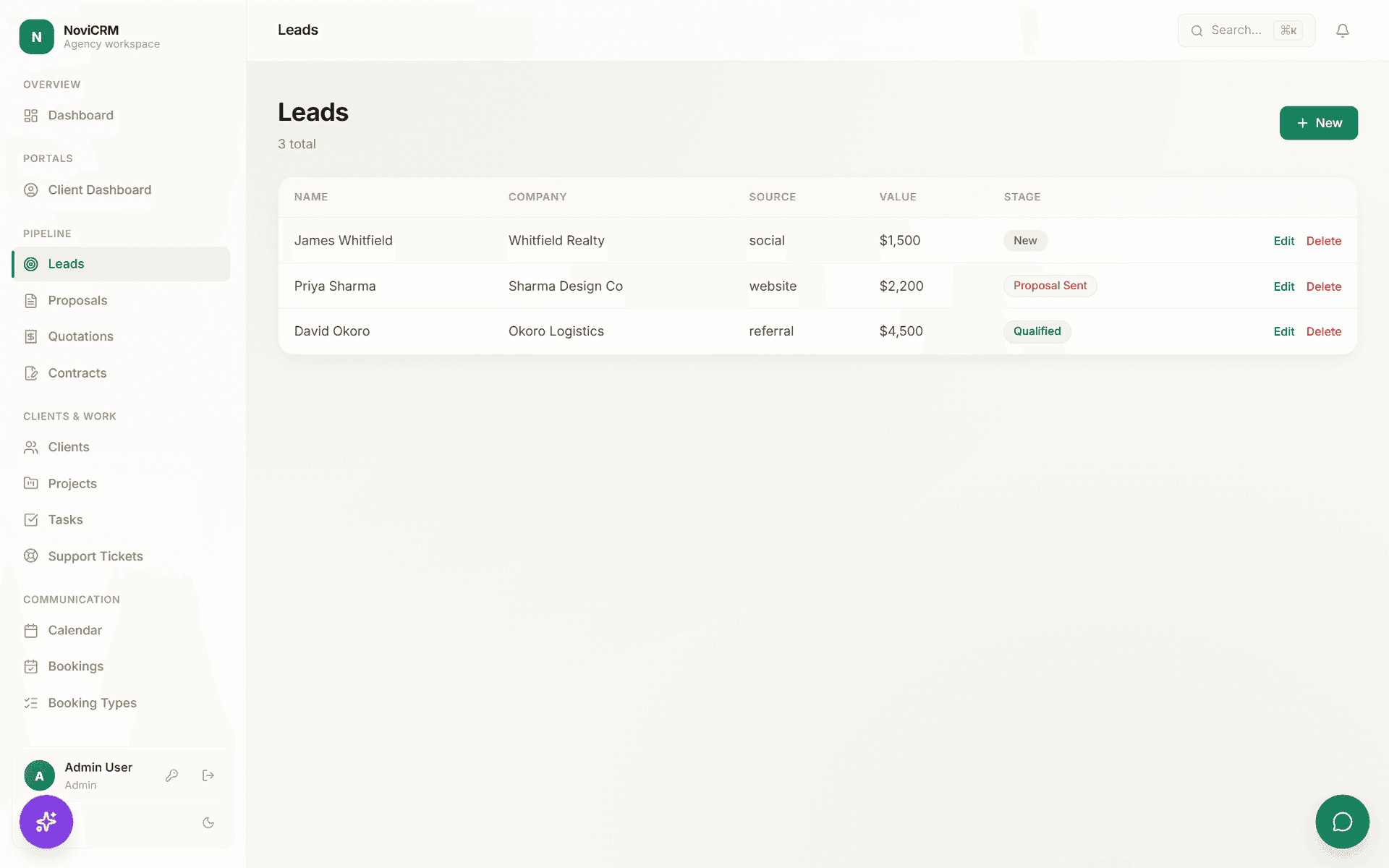Open Contracts in sidebar

(121, 373)
